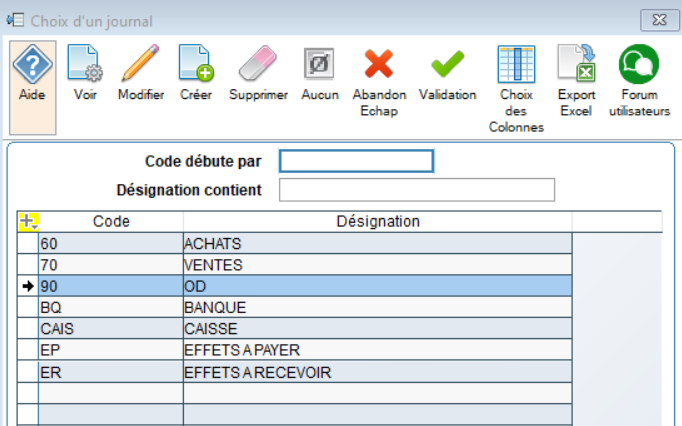The image size is (682, 426).
Task: Click the window icon beside Choix d'un journal
Action: tap(15, 20)
